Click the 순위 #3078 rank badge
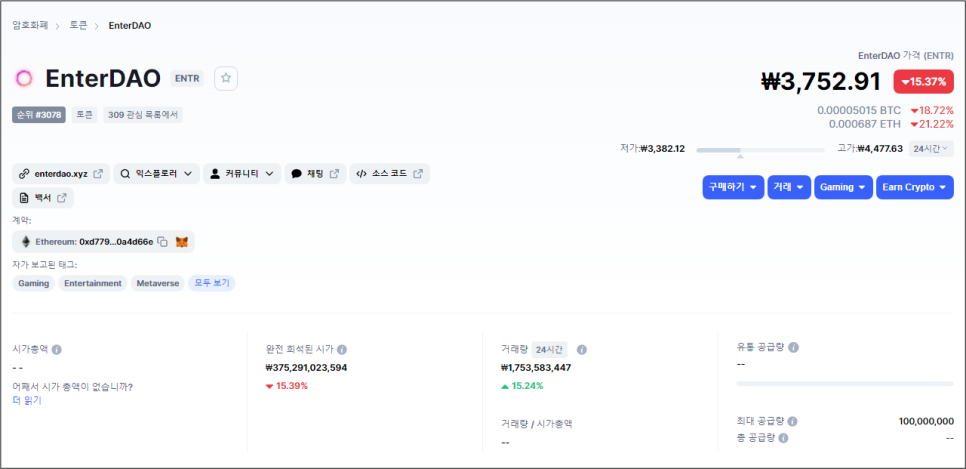Screen dimensions: 966x469 pyautogui.click(x=39, y=115)
